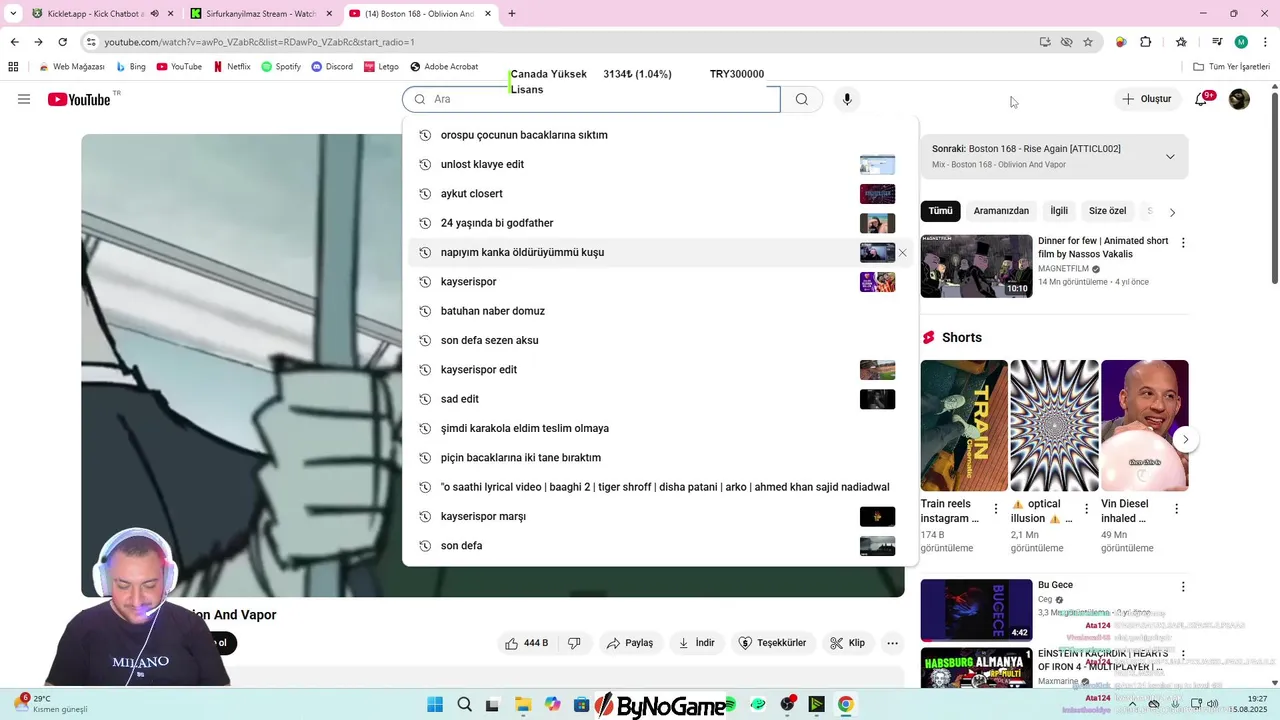
Task: Open Chrome icon on taskbar
Action: (x=846, y=705)
